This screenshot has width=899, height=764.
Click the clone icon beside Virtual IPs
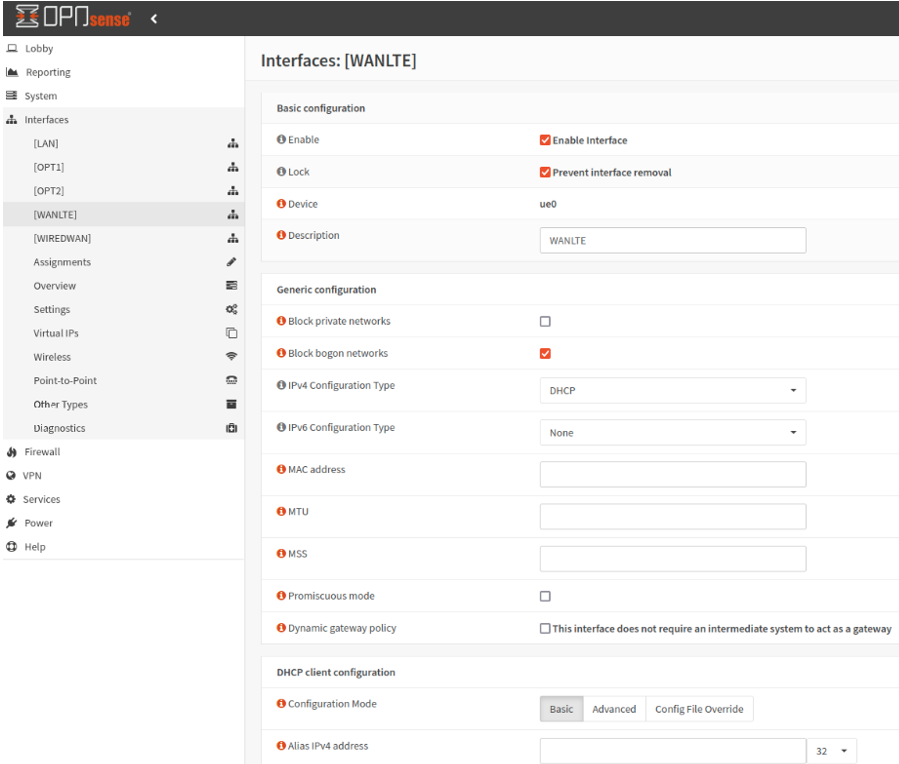pyautogui.click(x=232, y=333)
